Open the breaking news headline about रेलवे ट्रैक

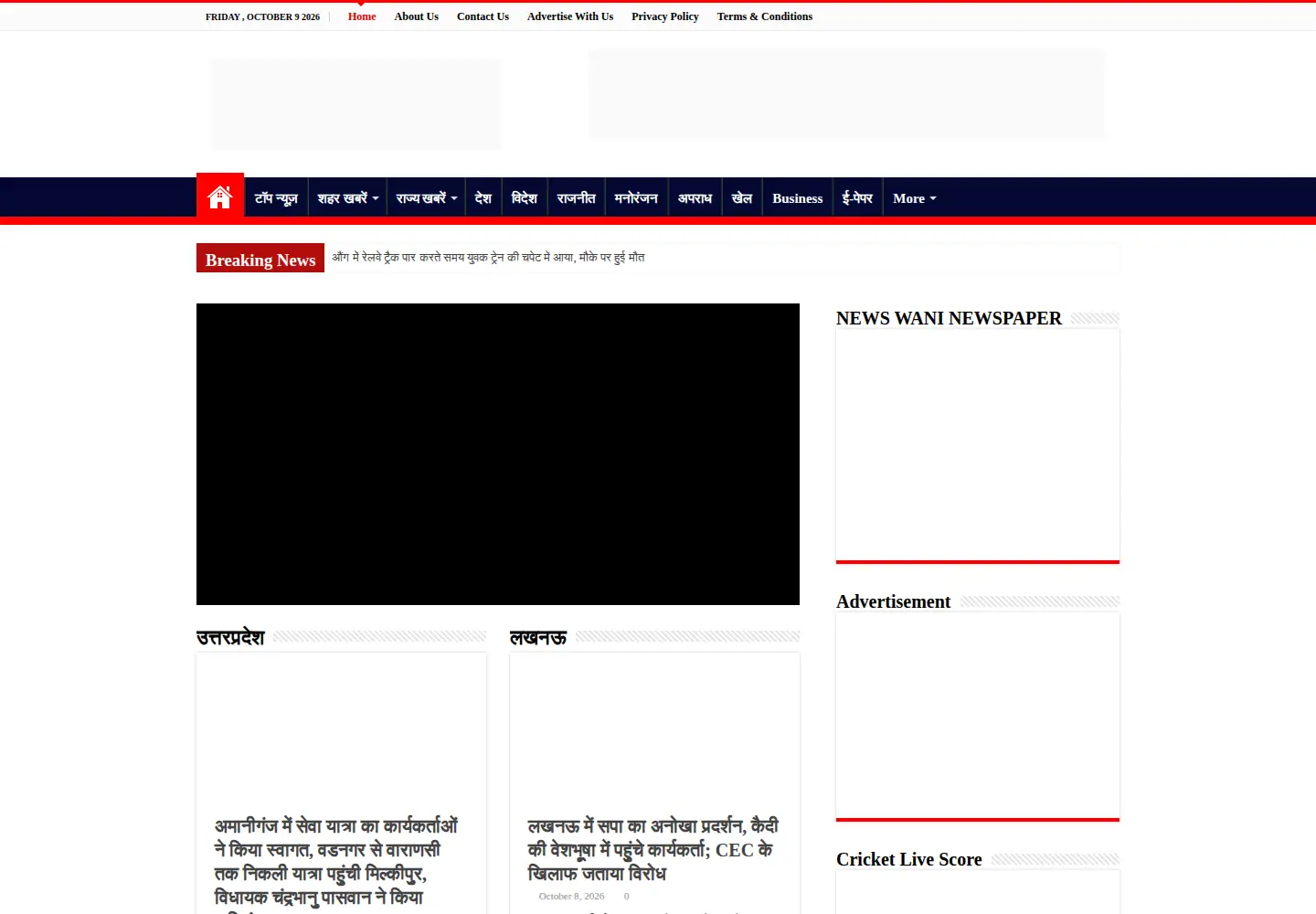488,258
